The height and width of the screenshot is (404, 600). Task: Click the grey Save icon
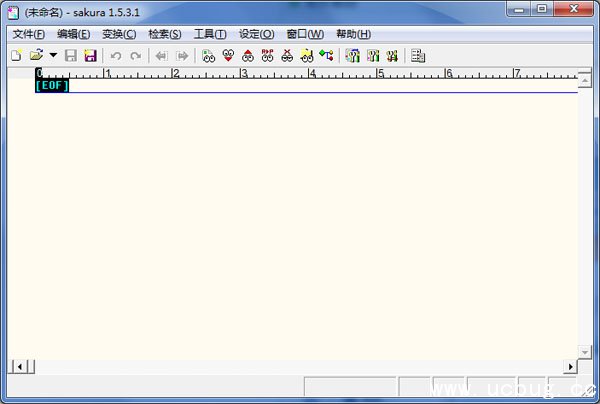71,56
